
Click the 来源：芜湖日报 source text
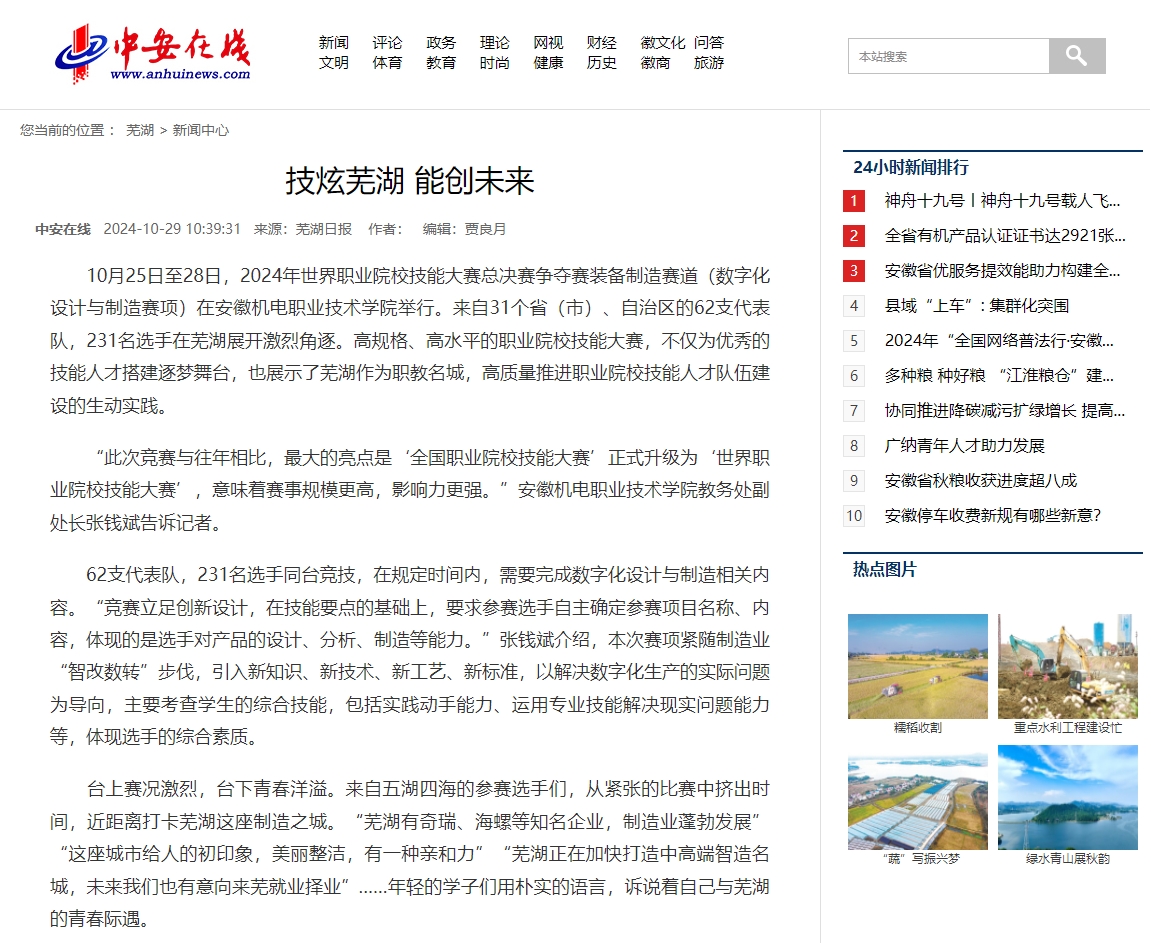coord(302,230)
